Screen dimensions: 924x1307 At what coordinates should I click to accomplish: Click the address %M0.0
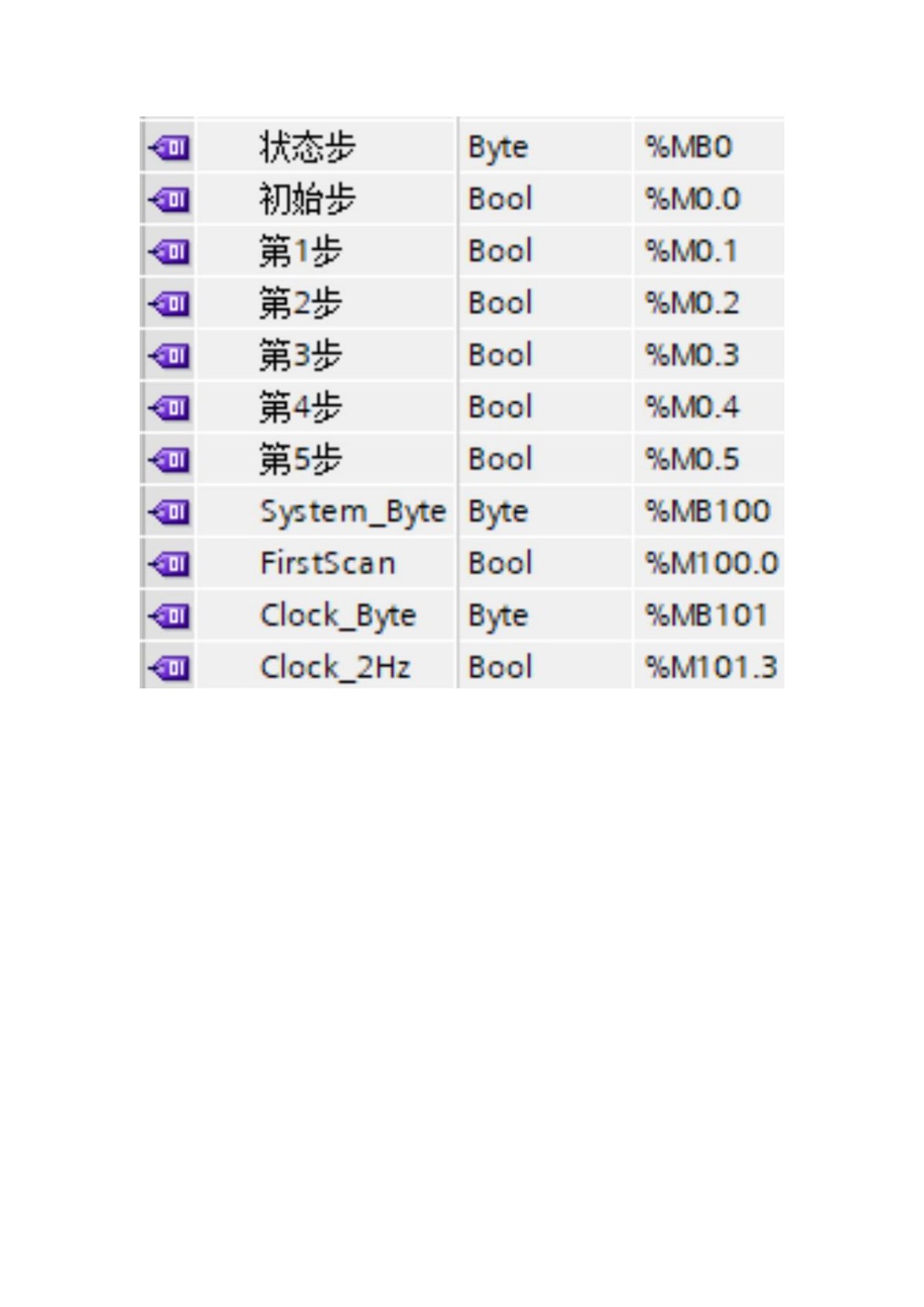(x=693, y=199)
